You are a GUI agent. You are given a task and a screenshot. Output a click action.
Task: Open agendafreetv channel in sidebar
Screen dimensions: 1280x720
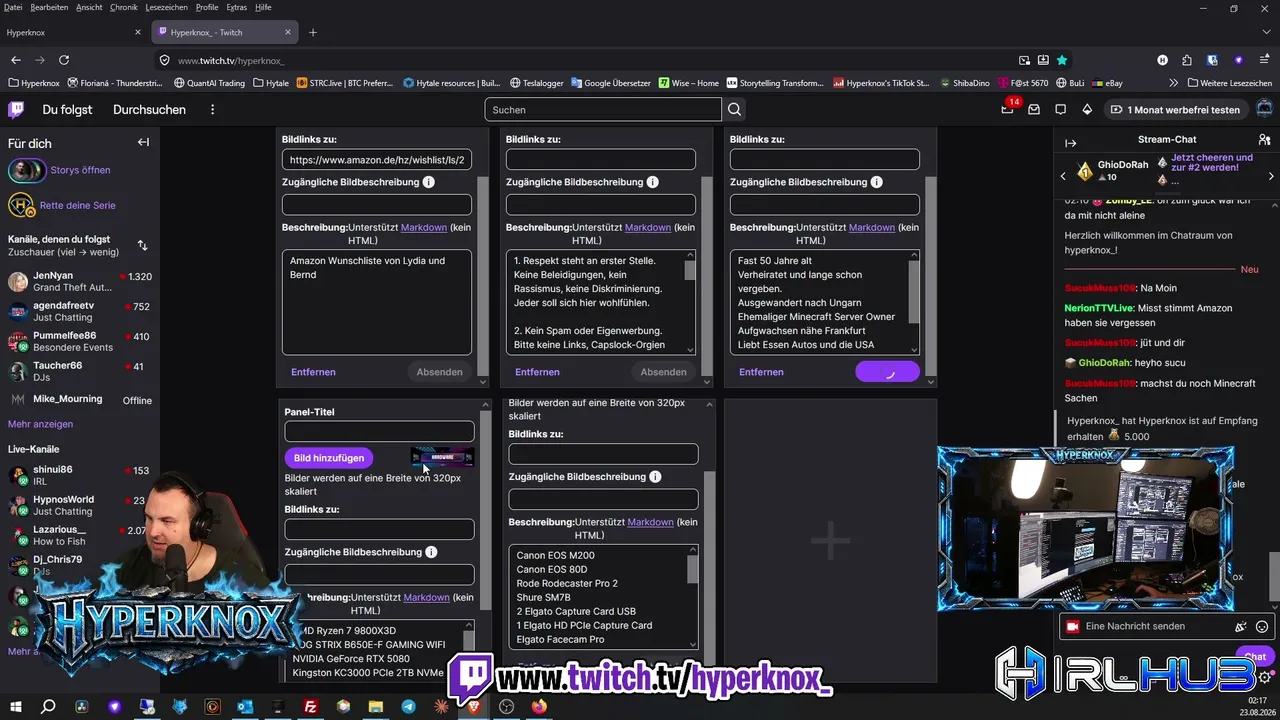pyautogui.click(x=80, y=311)
